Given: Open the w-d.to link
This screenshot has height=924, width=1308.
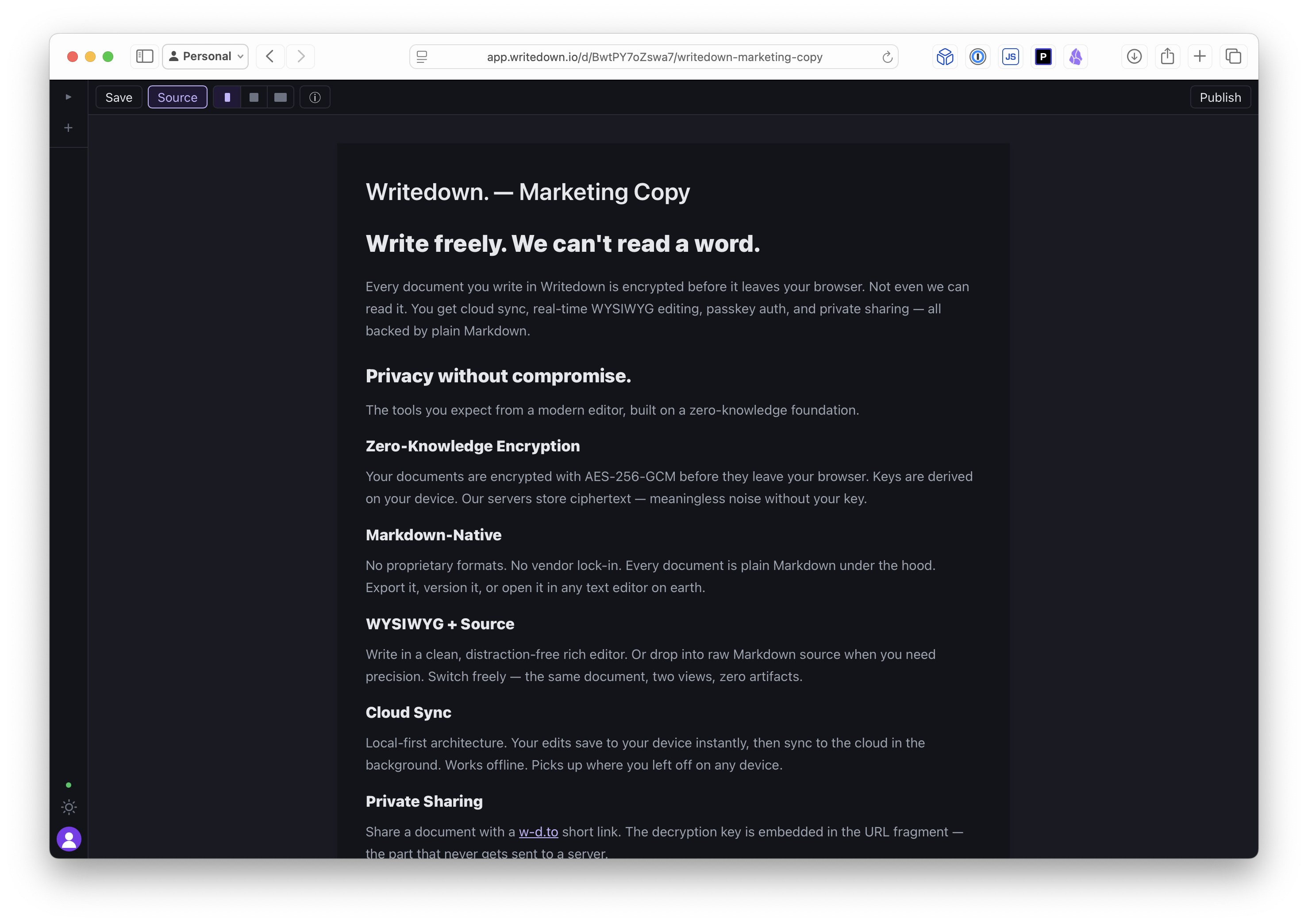Looking at the screenshot, I should pyautogui.click(x=538, y=832).
